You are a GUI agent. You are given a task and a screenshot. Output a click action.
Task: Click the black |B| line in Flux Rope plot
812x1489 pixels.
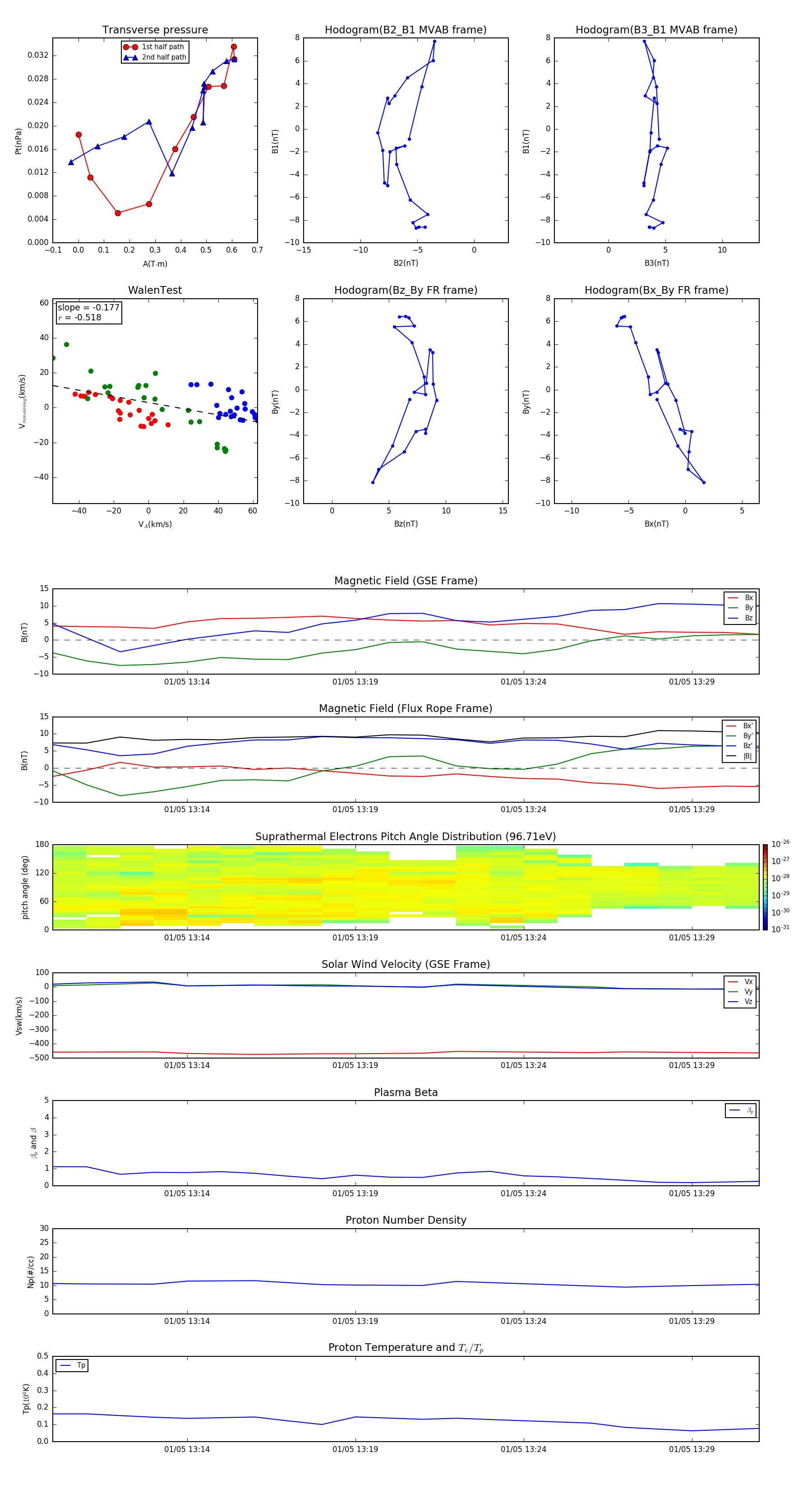pos(406,736)
